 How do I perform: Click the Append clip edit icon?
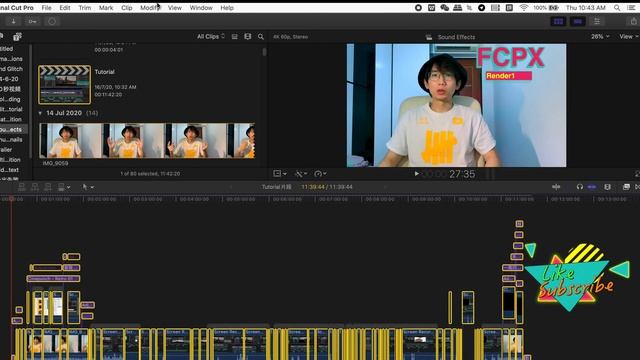coord(48,187)
